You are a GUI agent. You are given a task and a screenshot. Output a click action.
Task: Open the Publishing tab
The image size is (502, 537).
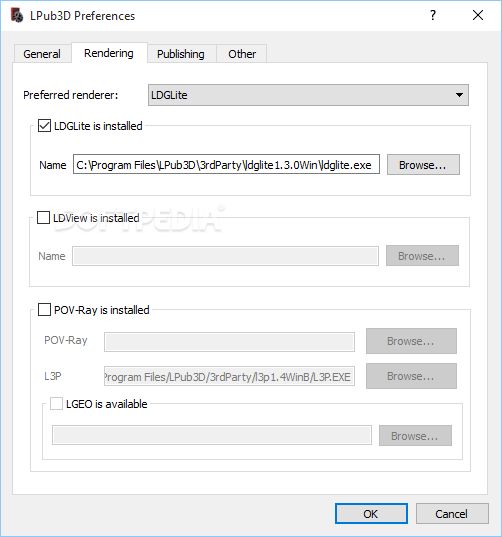181,54
